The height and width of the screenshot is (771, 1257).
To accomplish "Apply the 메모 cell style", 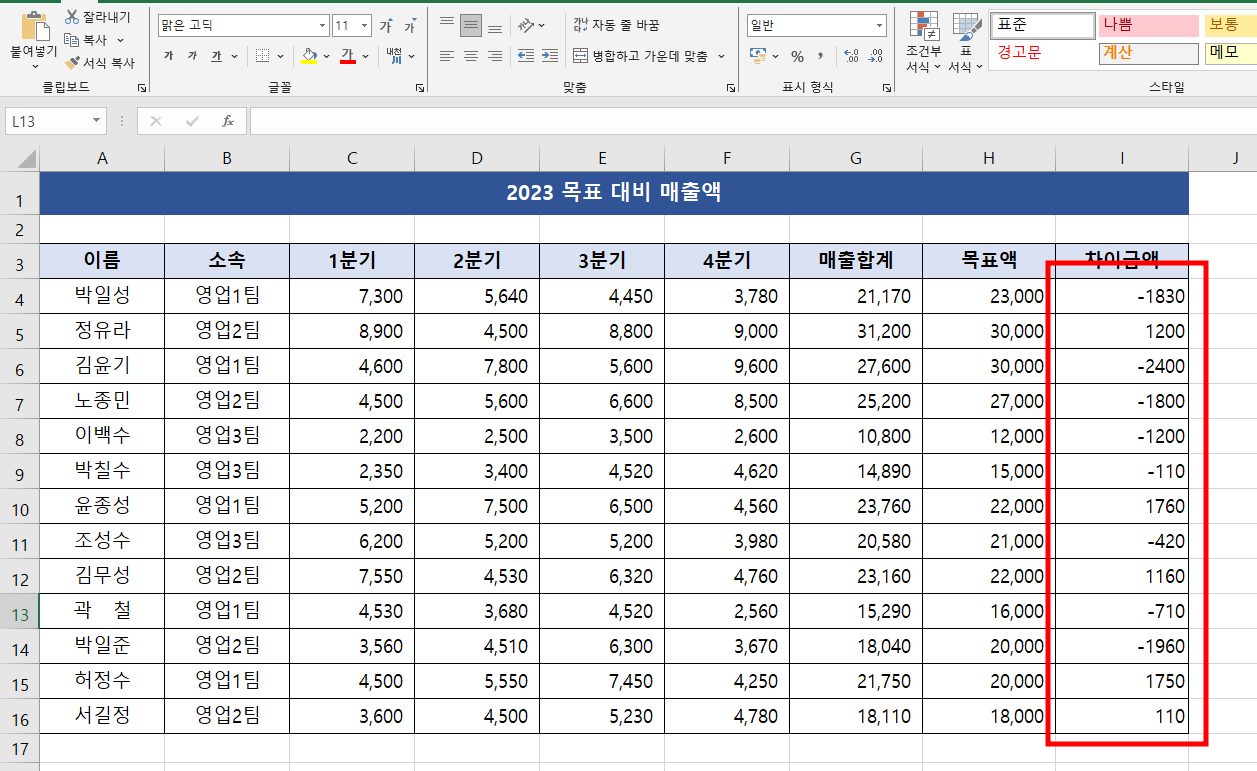I will tap(1230, 53).
